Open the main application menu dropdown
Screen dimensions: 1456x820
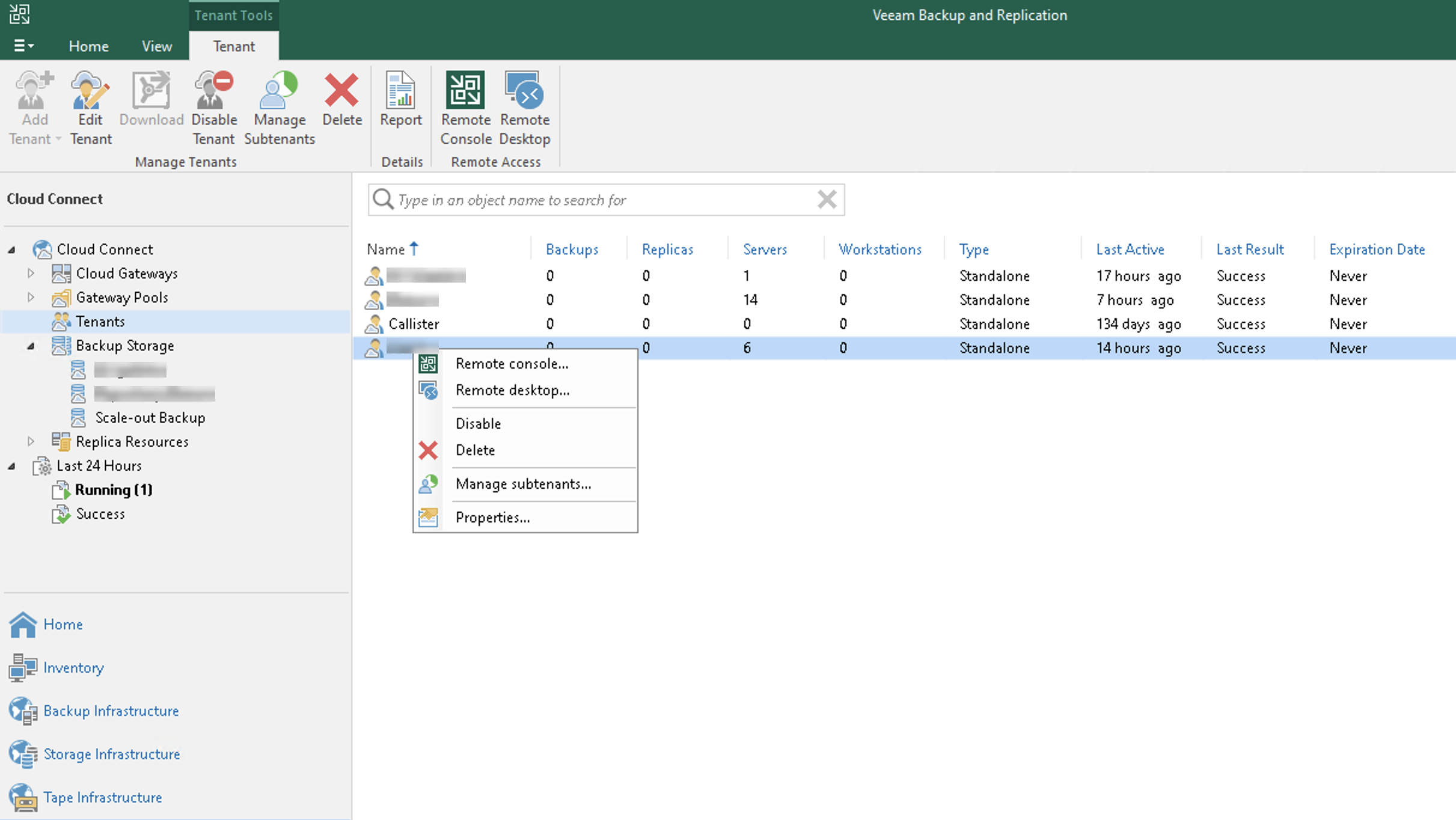pos(23,46)
